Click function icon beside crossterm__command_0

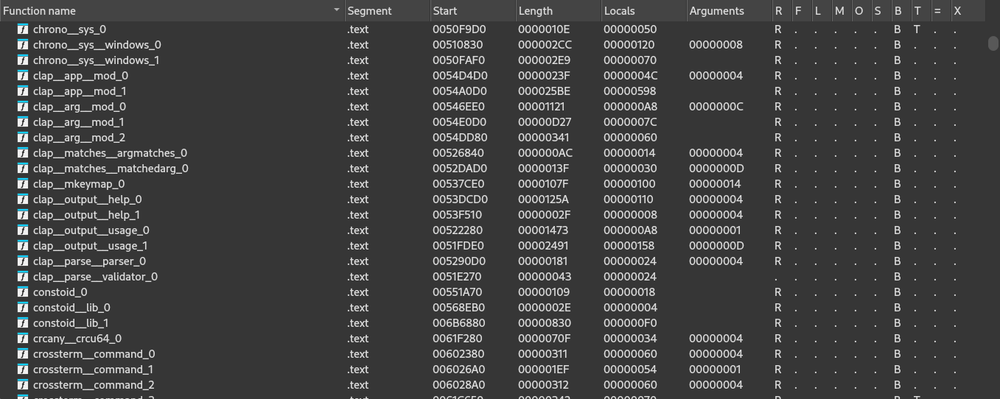(x=23, y=354)
